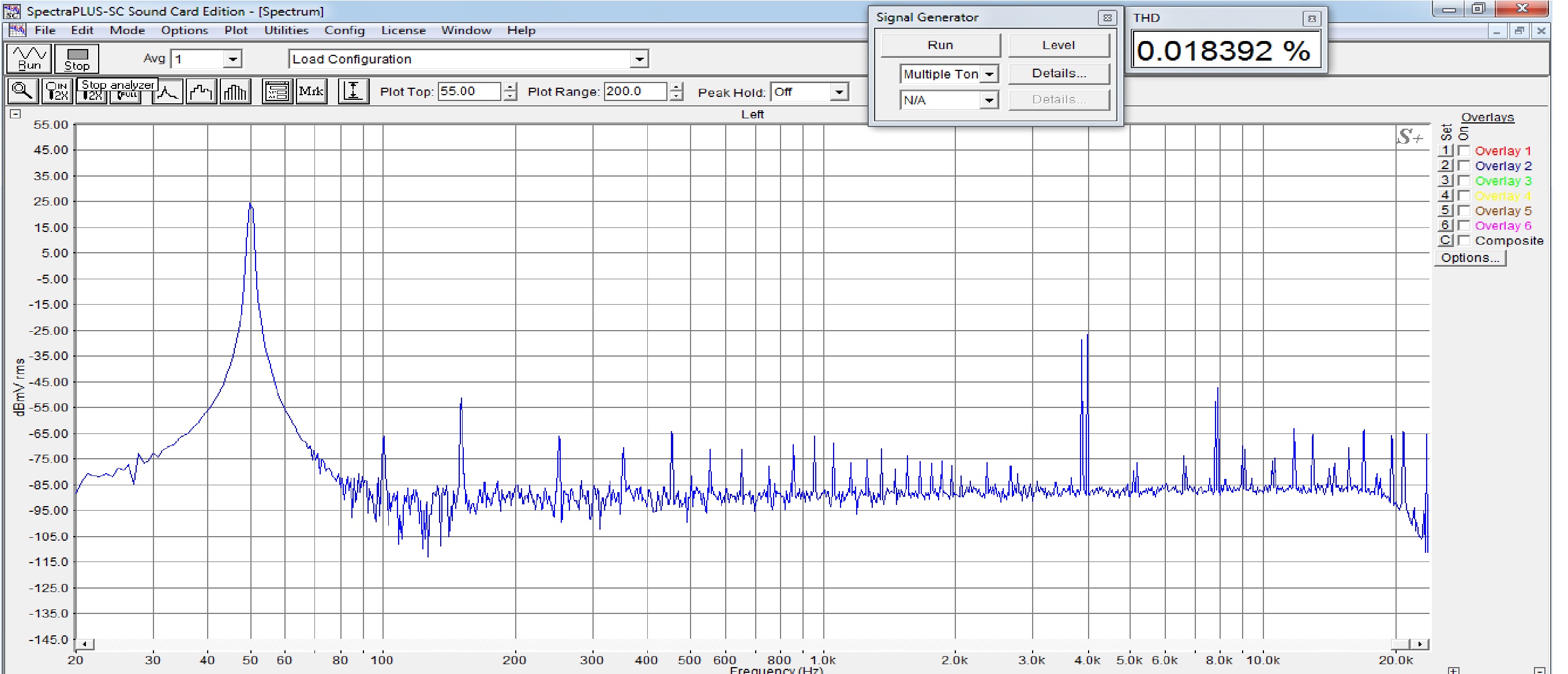Click the vertical autoscale arrows icon
This screenshot has width=1568, height=674.
[353, 92]
